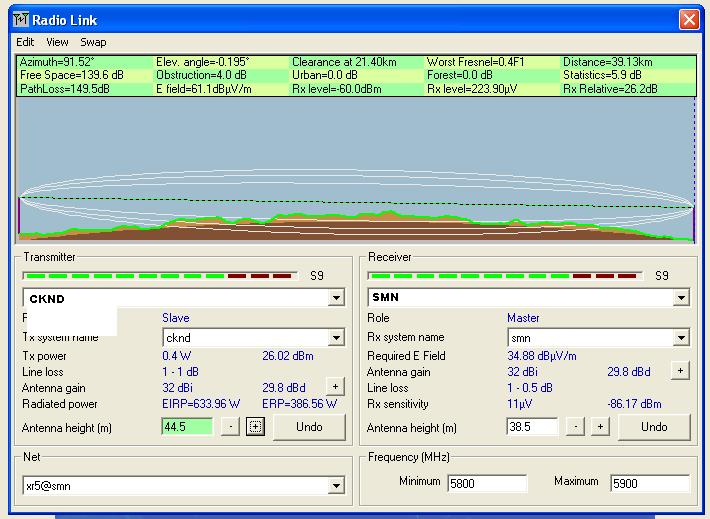Click the Free Space=139.6 dB readout
This screenshot has width=710, height=519.
(x=72, y=75)
